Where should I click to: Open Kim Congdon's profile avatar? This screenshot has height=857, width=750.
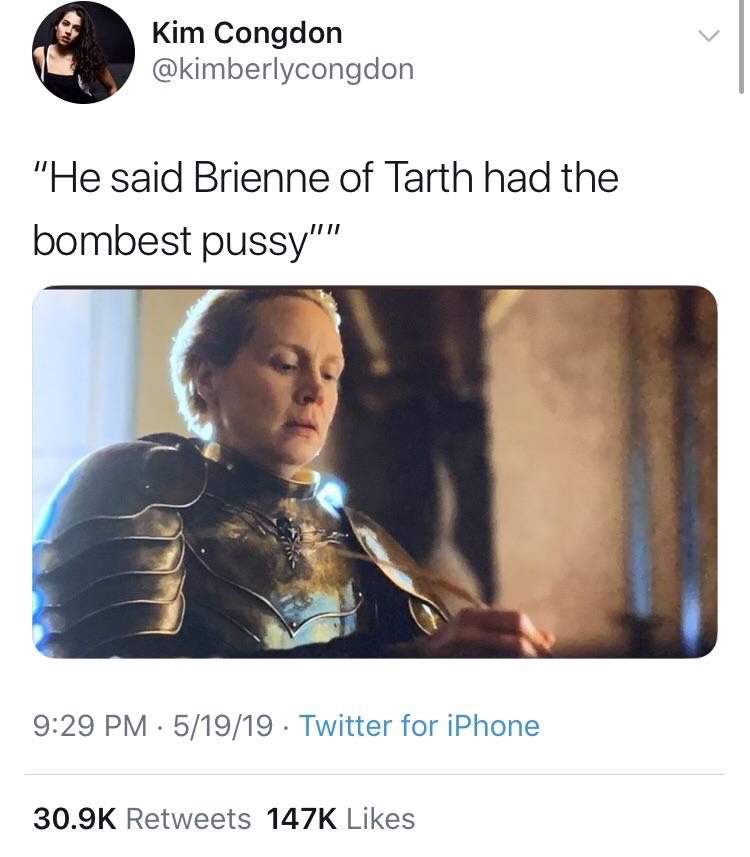click(x=83, y=52)
